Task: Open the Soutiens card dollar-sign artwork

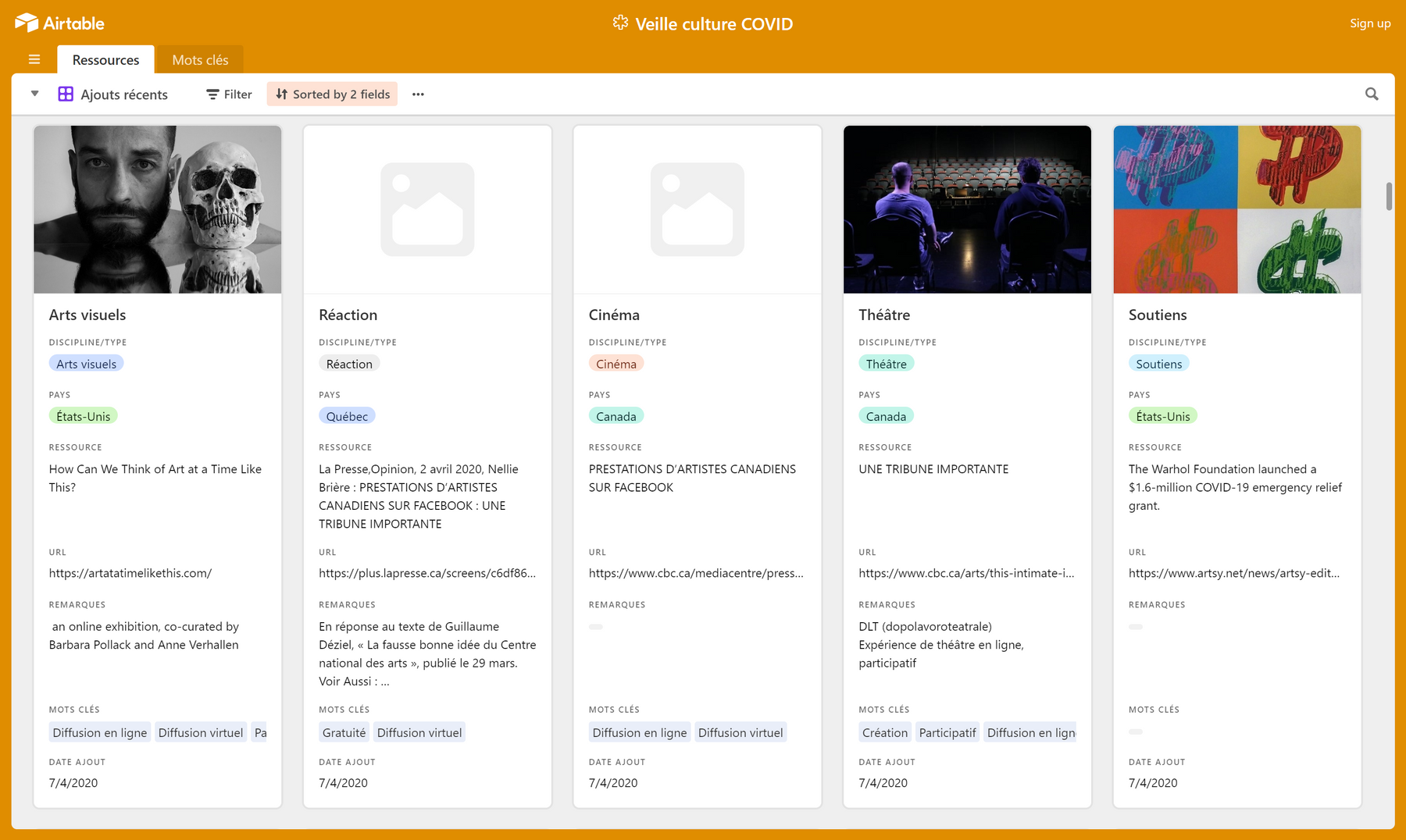Action: point(1236,209)
